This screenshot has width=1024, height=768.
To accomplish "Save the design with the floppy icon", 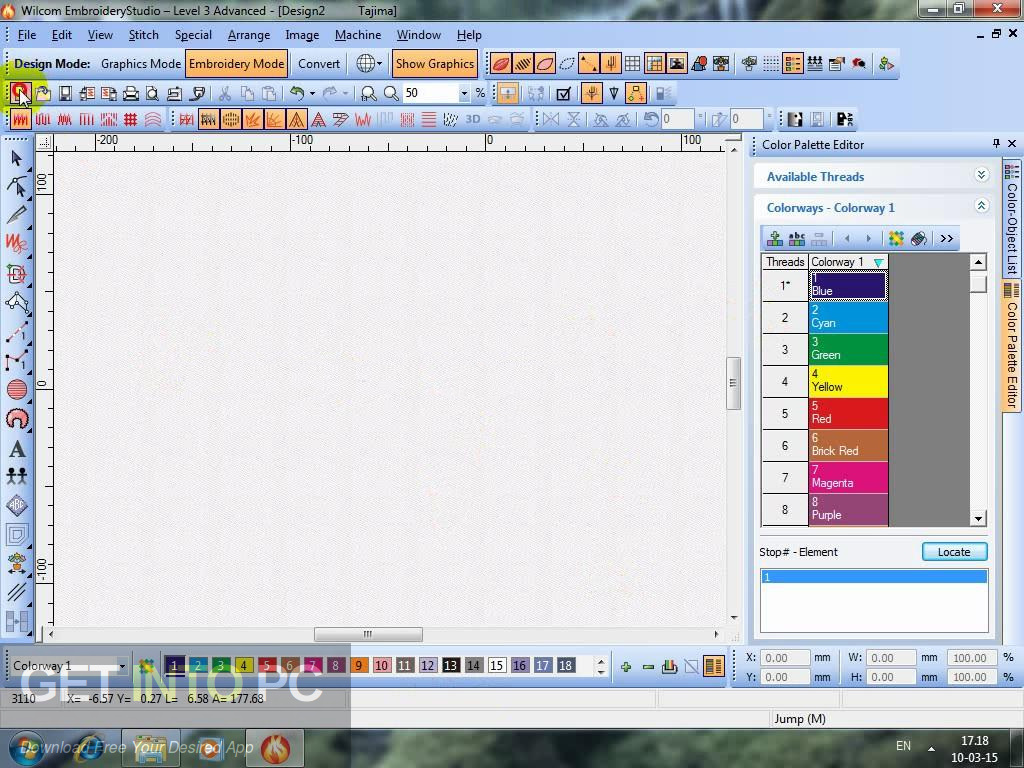I will tap(65, 93).
